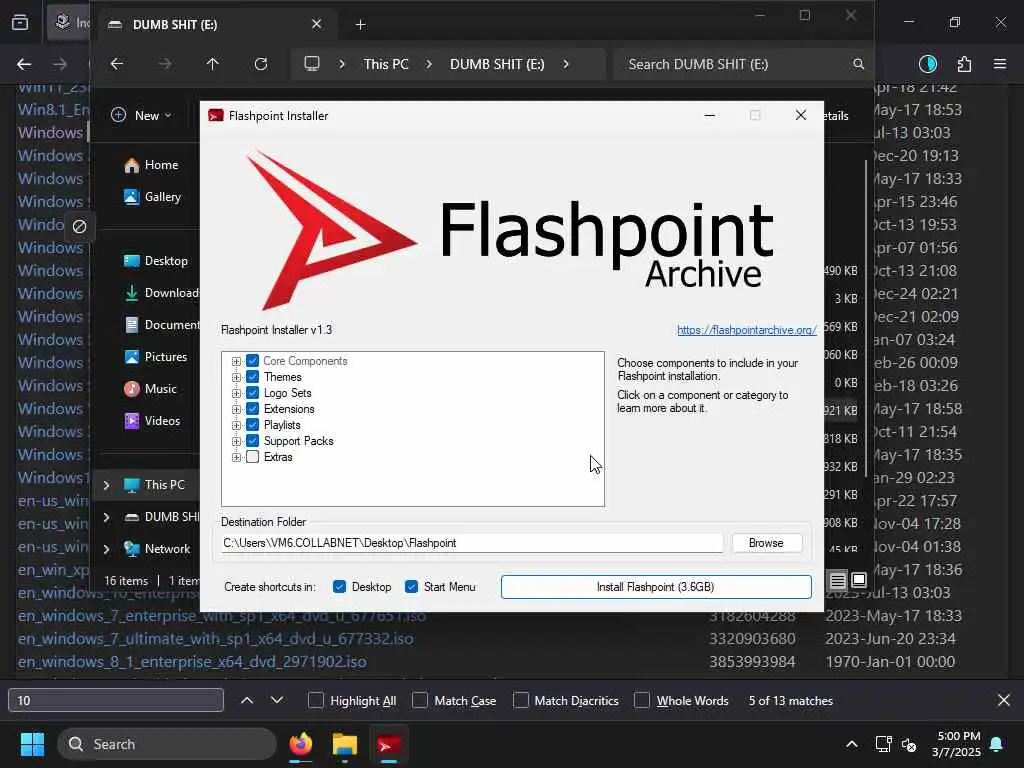Open the Windows Start menu

pos(32,744)
